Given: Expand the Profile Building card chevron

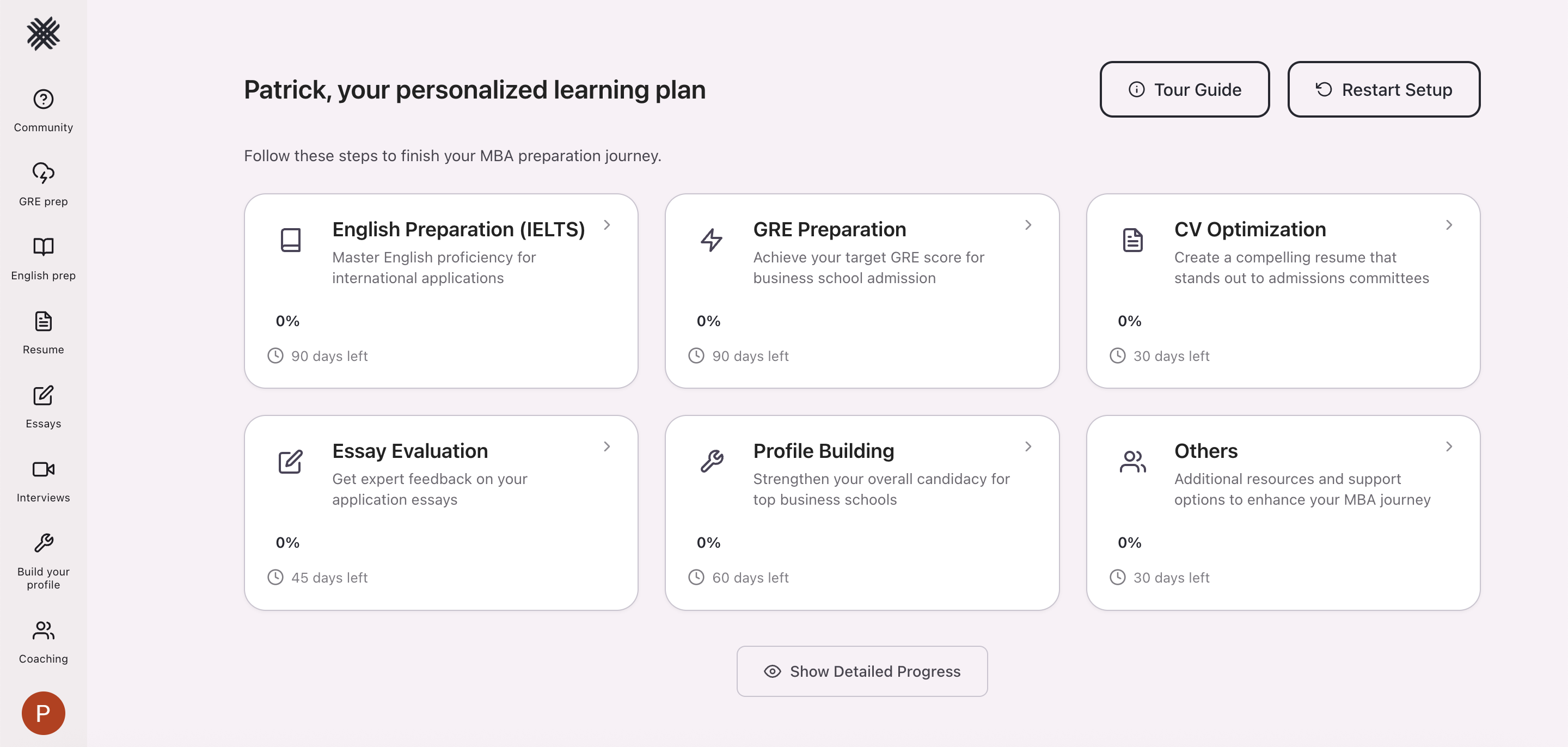Looking at the screenshot, I should (x=1028, y=447).
